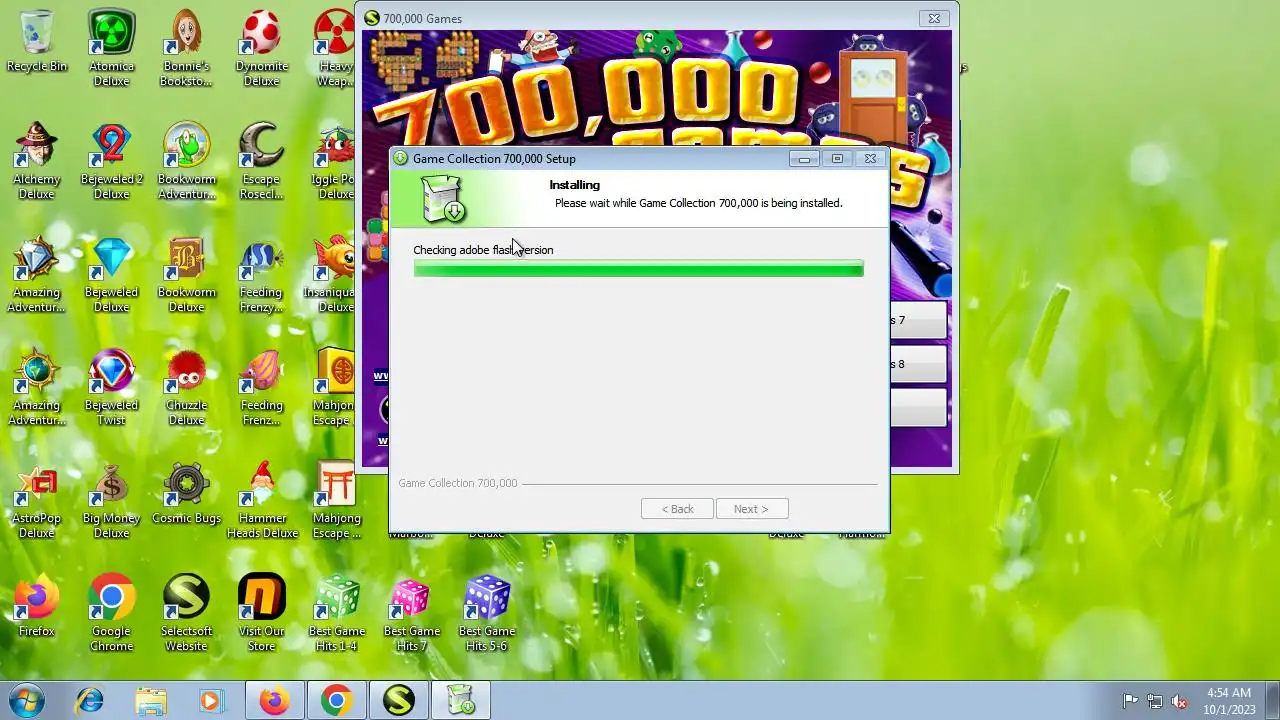Select the Chuzzle Deluxe desktop icon
The image size is (1280, 720).
point(186,387)
